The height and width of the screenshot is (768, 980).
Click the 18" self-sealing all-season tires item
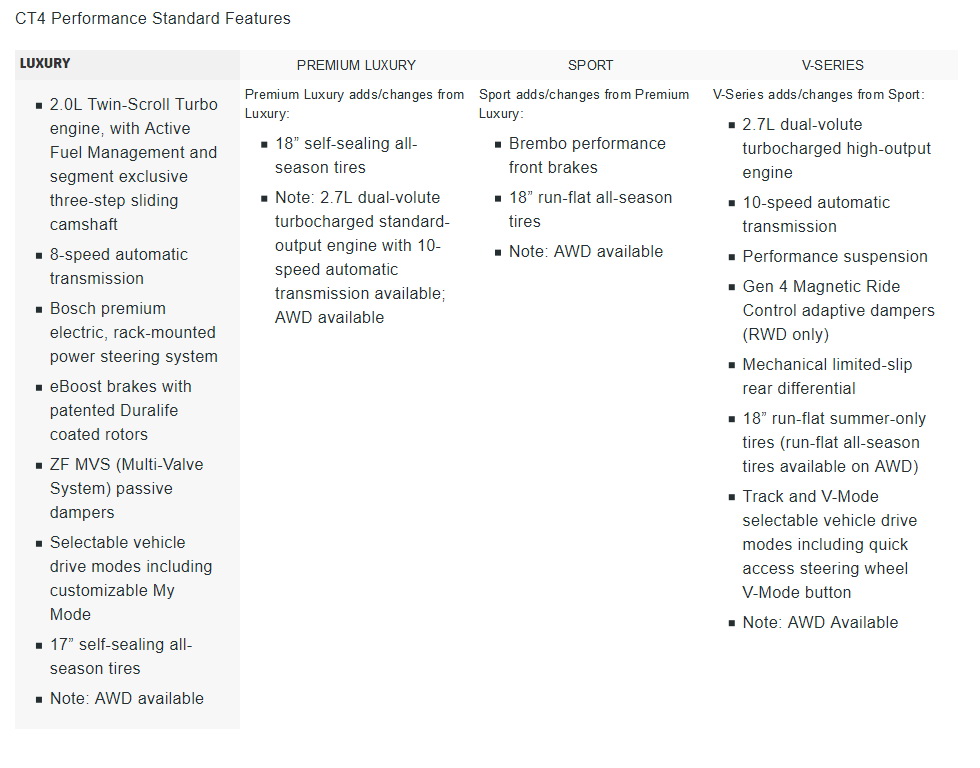pos(345,155)
